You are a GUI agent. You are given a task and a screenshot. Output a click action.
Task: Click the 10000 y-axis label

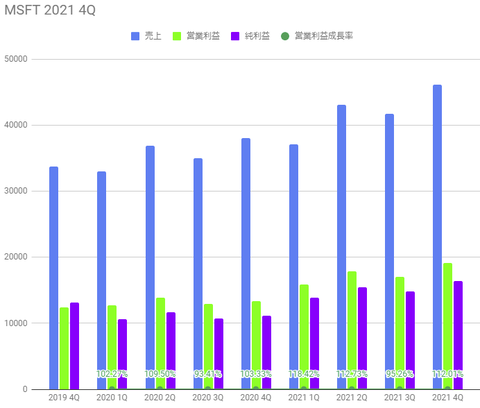[x=16, y=323]
